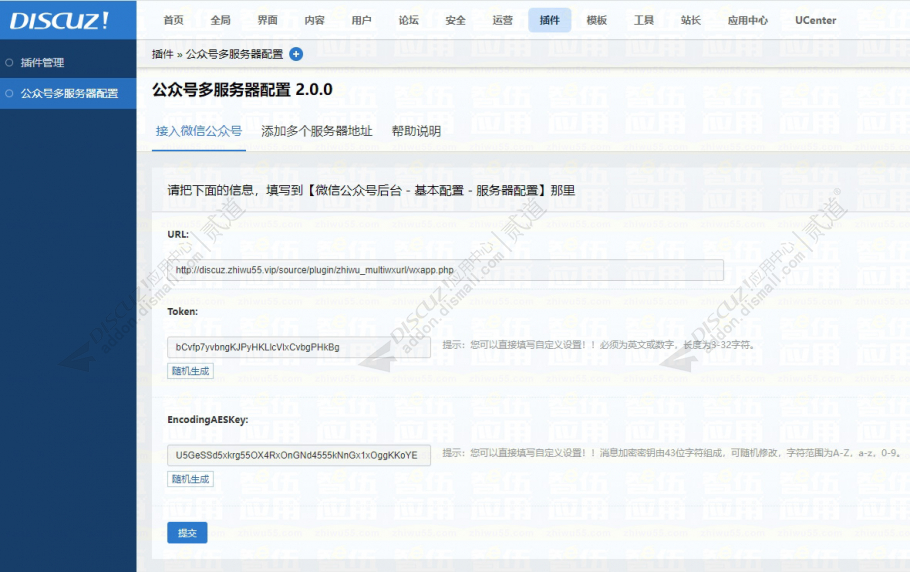Click the blue plus icon beside breadcrumb
Image resolution: width=910 pixels, height=572 pixels.
tap(296, 54)
